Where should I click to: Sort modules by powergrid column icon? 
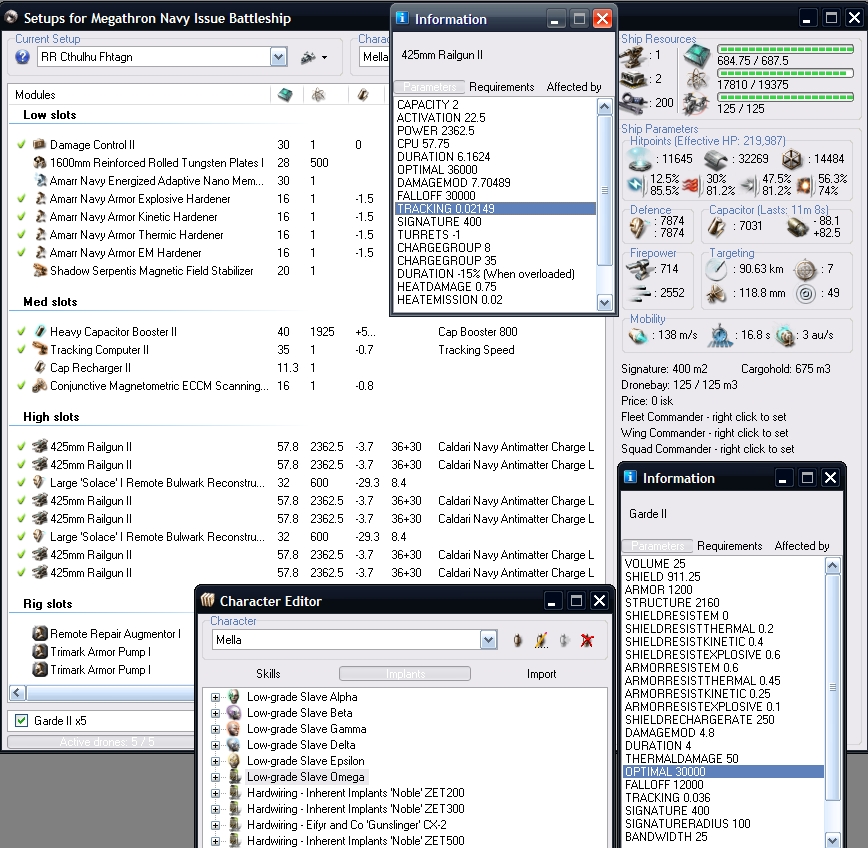(x=318, y=95)
